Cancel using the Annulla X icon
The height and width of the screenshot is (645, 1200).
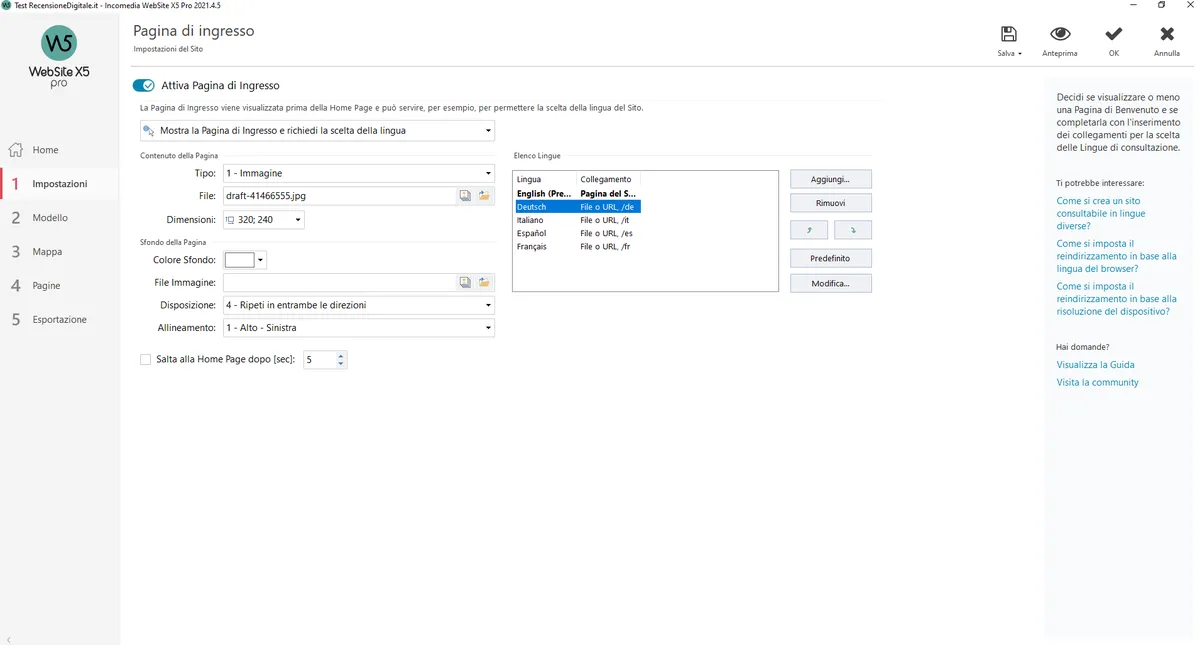coord(1167,34)
